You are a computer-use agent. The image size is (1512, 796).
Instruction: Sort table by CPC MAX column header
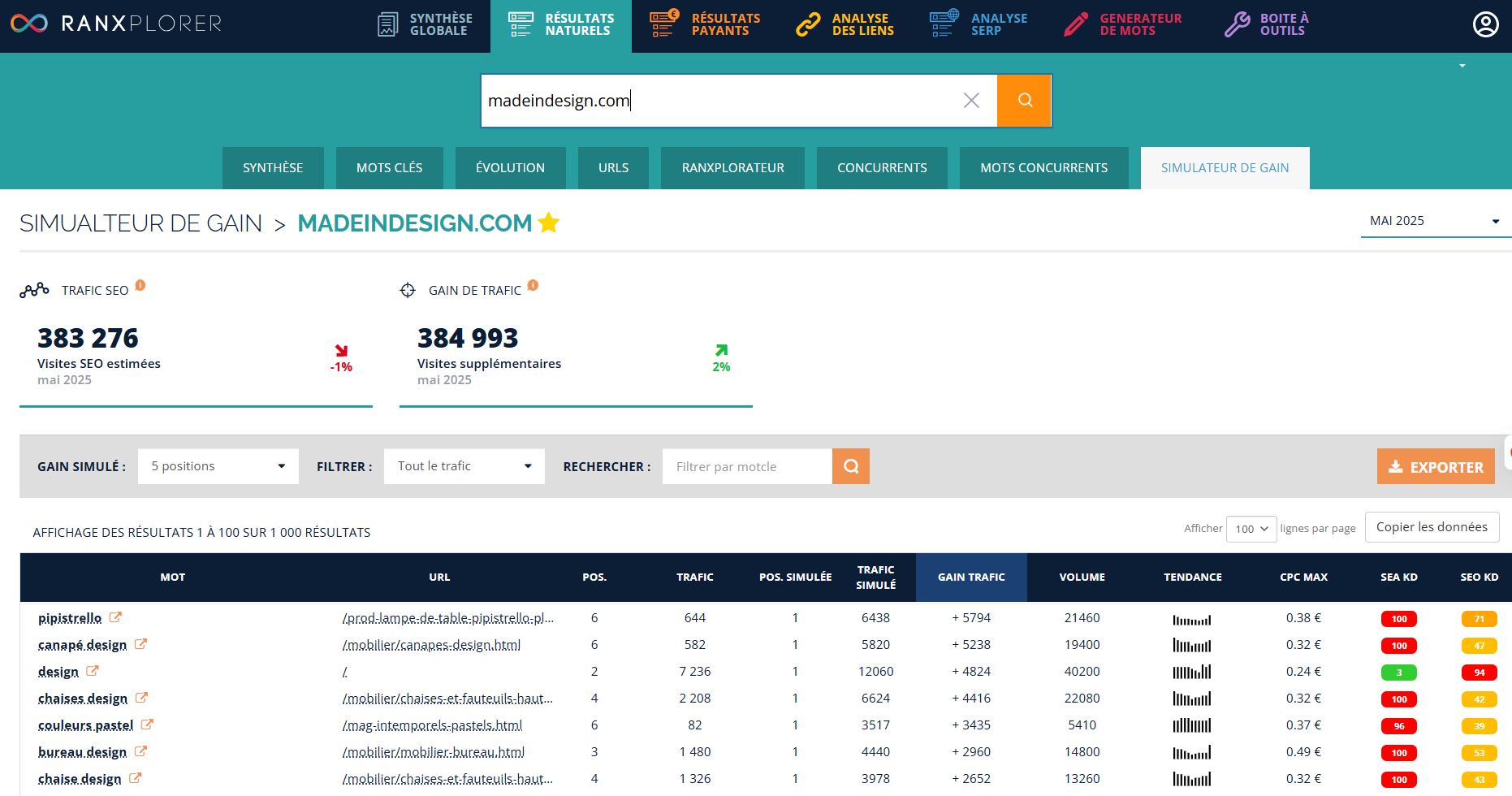coord(1304,578)
